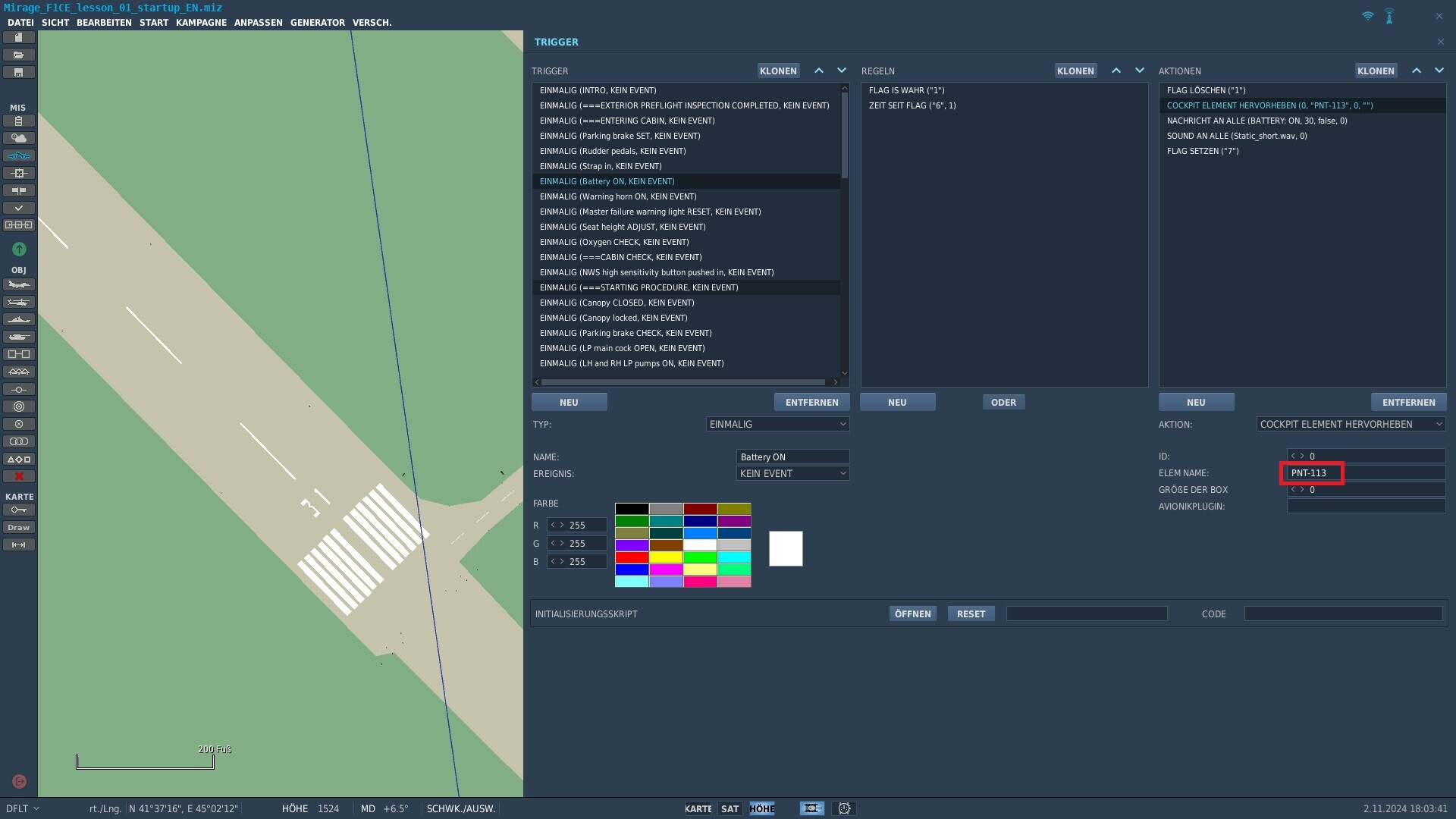Open the AKTION dropdown for cockpit element

(x=1351, y=425)
